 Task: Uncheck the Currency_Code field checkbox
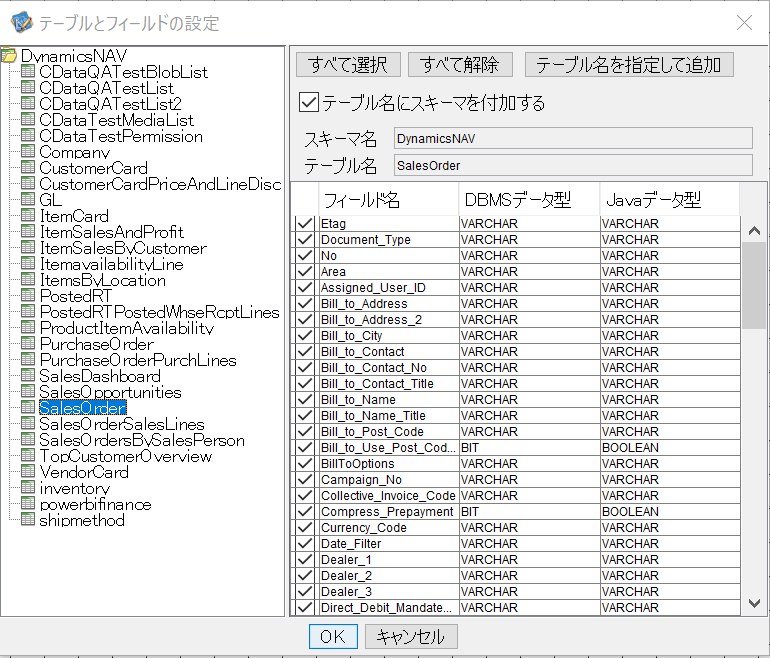click(x=305, y=527)
